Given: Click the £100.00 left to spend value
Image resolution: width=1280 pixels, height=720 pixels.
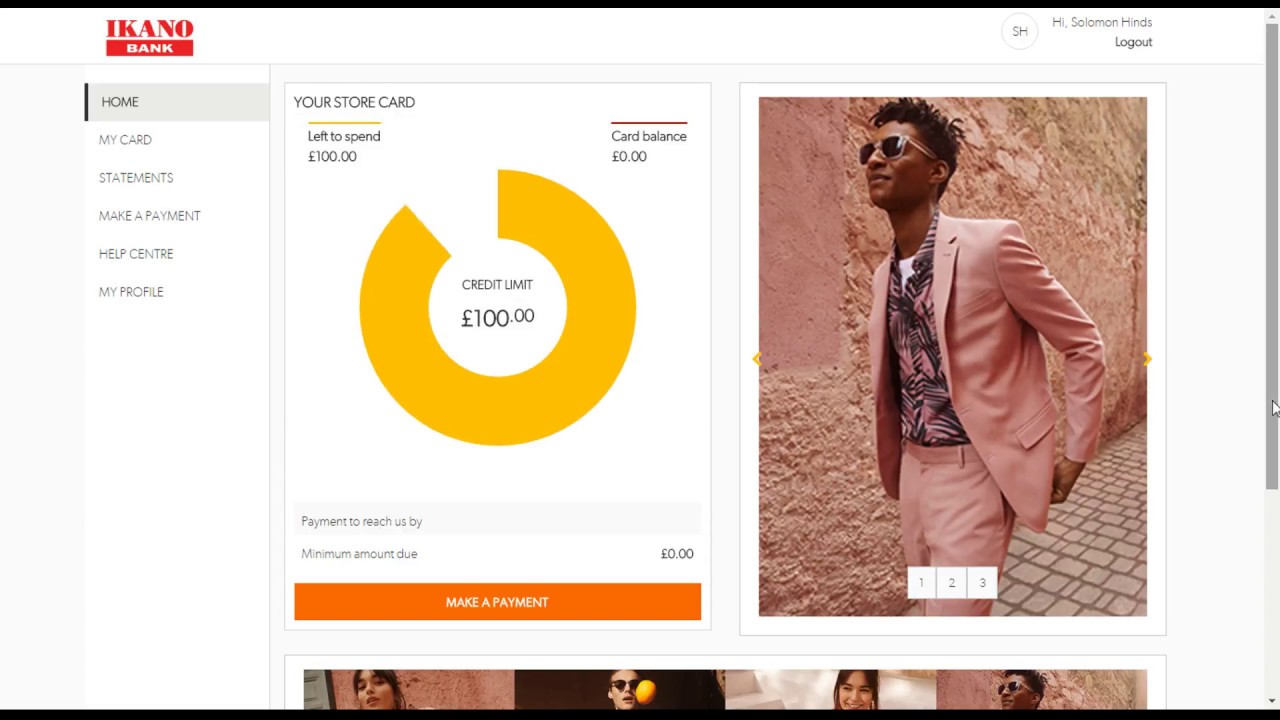Looking at the screenshot, I should pos(332,156).
